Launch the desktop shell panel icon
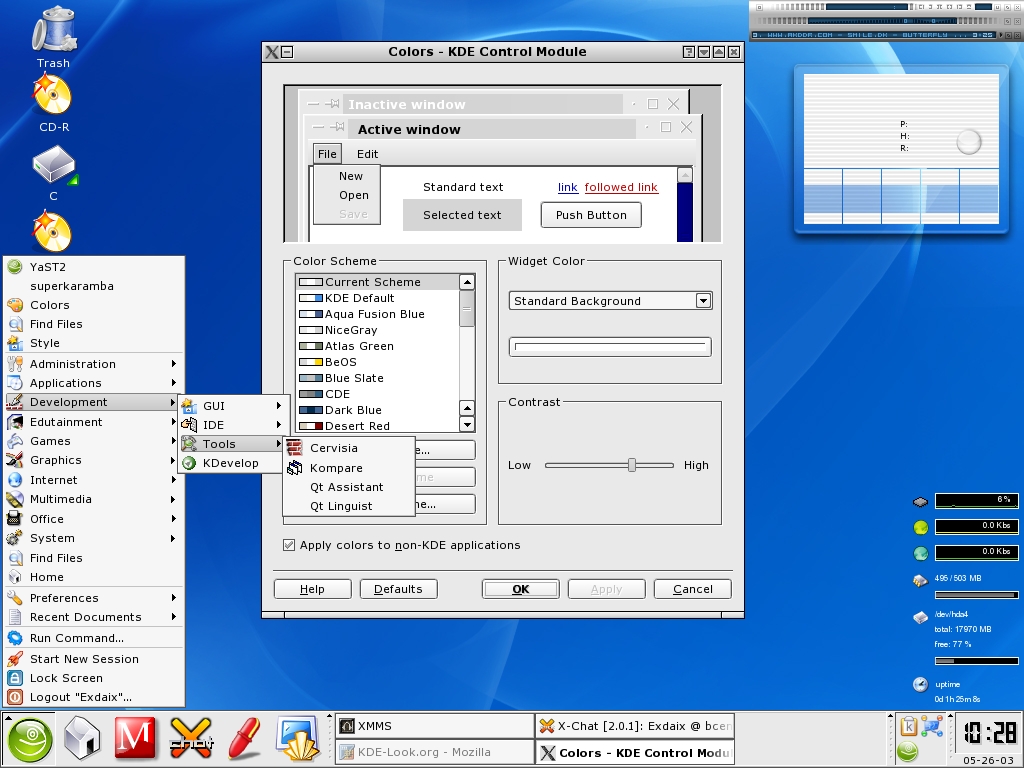This screenshot has width=1024, height=768. pyautogui.click(x=298, y=739)
